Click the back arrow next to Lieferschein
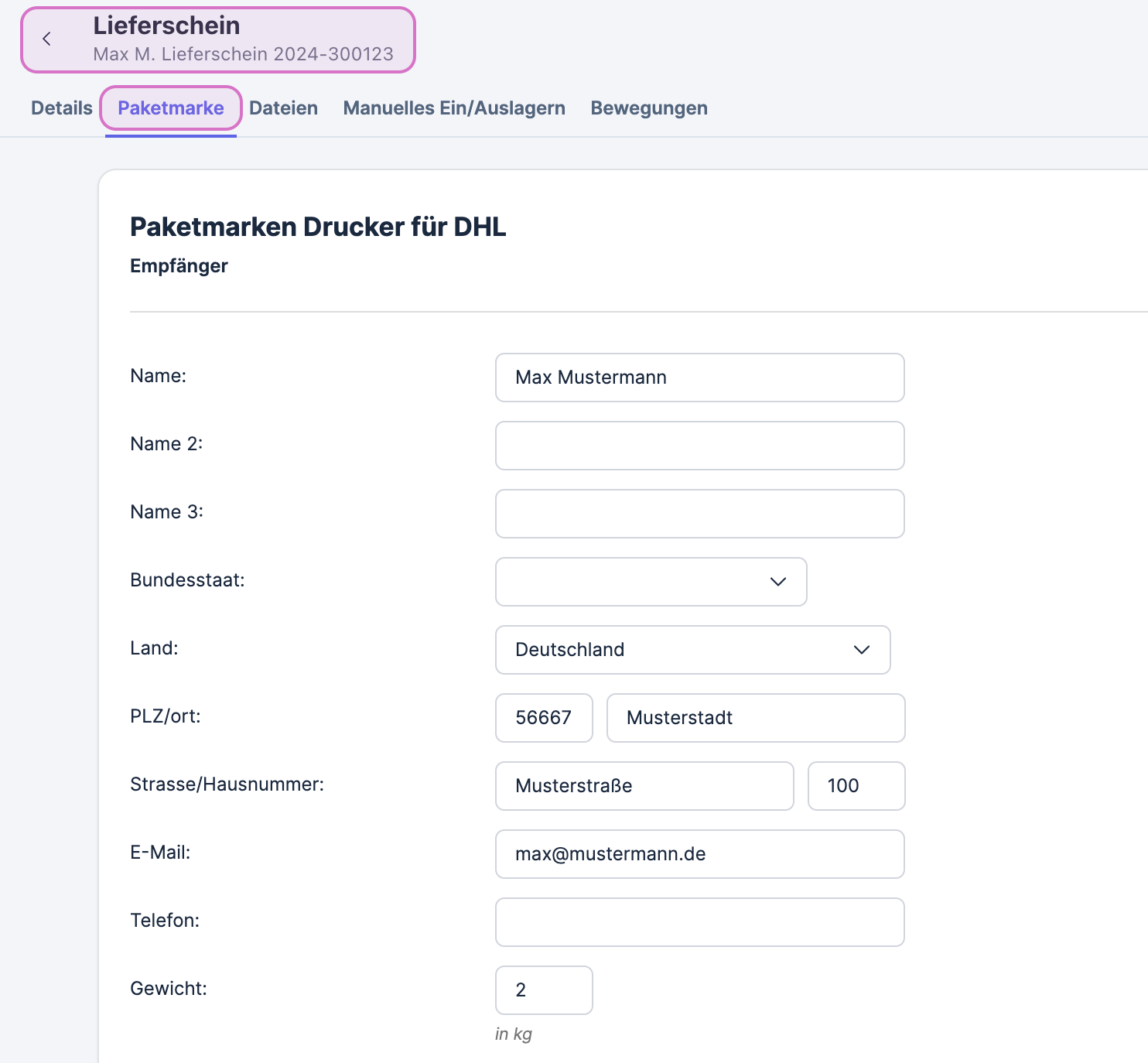1148x1063 pixels. 47,39
